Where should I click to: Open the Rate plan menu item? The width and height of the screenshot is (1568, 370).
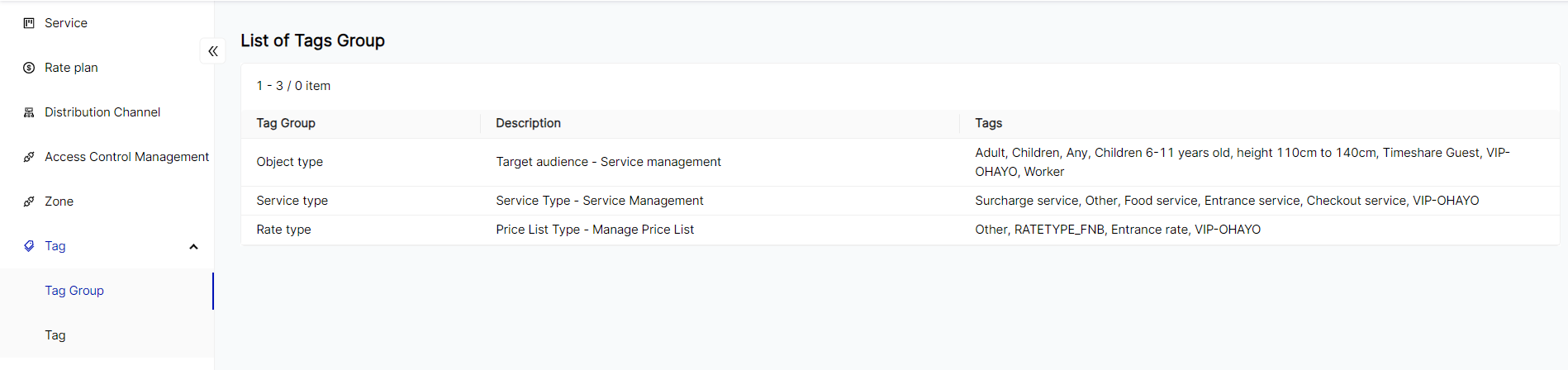point(71,68)
